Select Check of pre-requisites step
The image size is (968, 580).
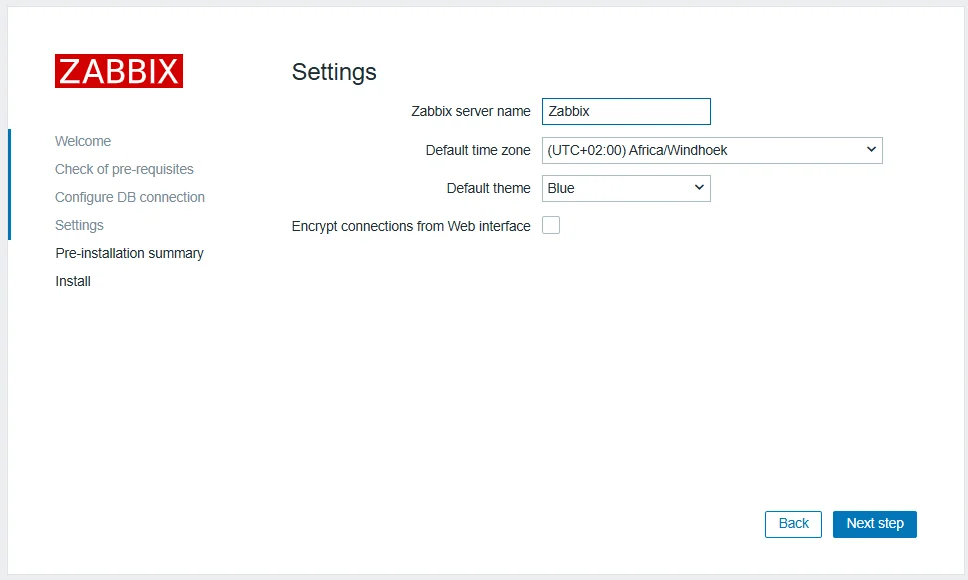coord(124,169)
